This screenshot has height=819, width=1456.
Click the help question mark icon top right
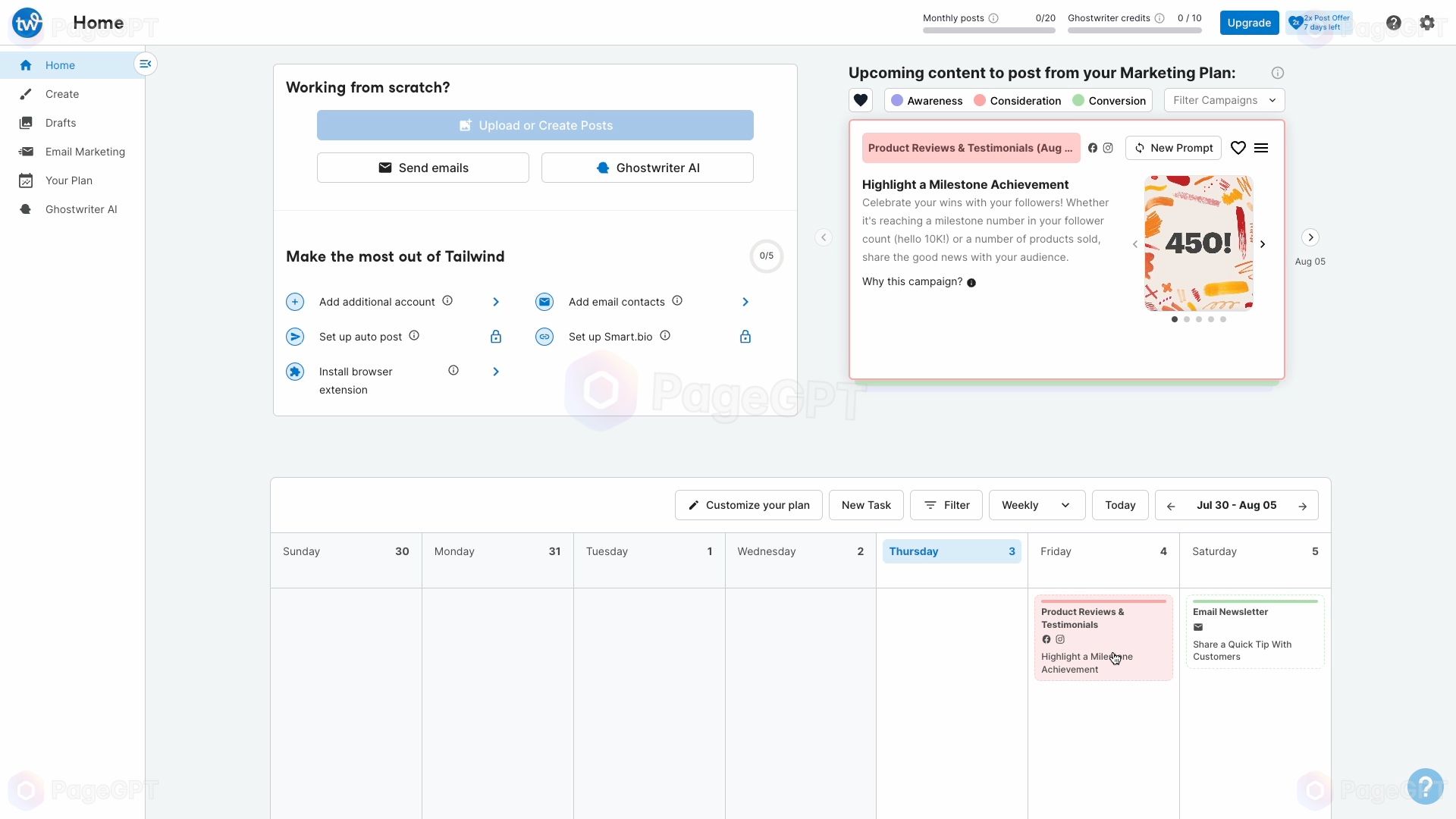[x=1393, y=22]
